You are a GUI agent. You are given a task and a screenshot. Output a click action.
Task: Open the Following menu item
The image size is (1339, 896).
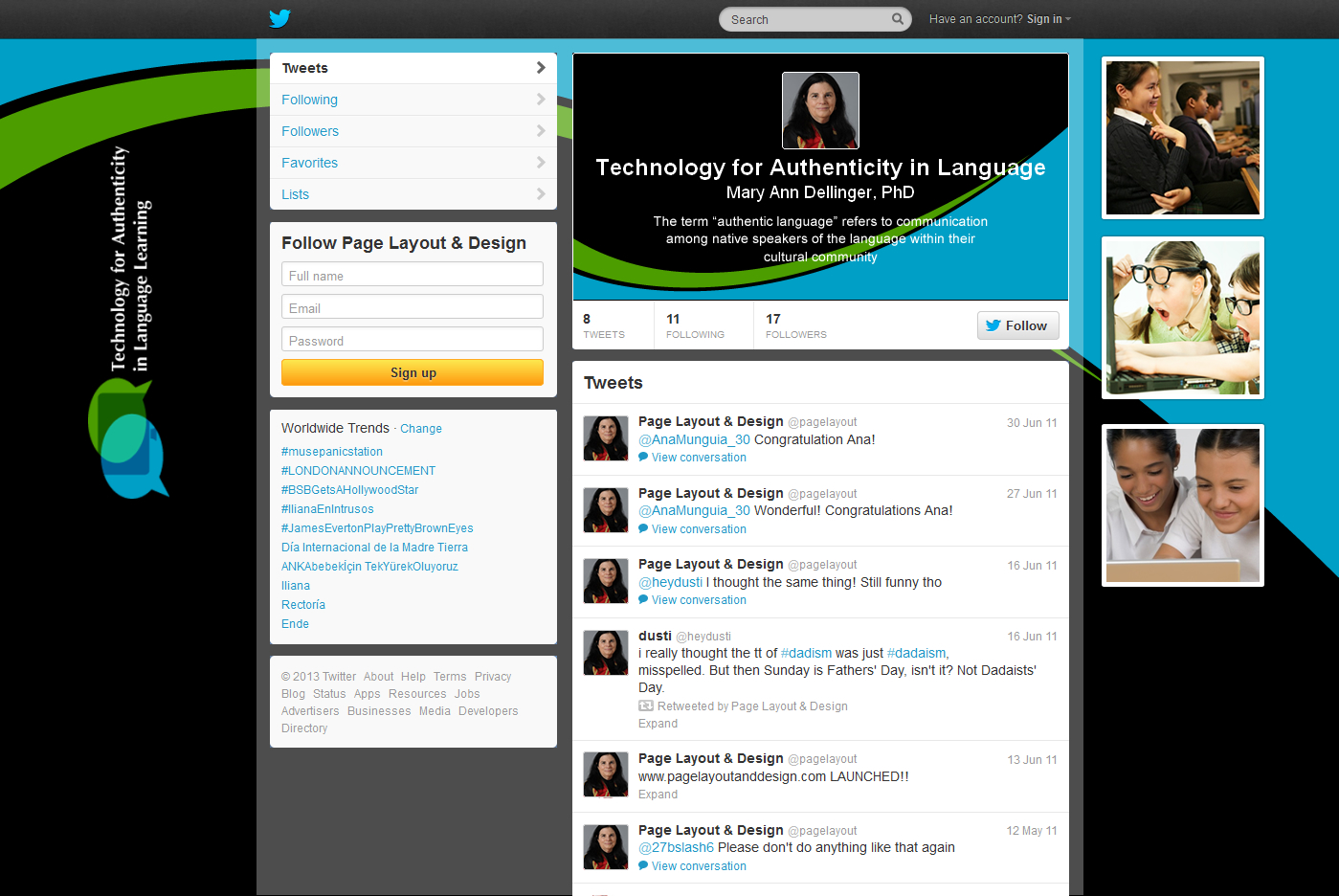point(309,100)
